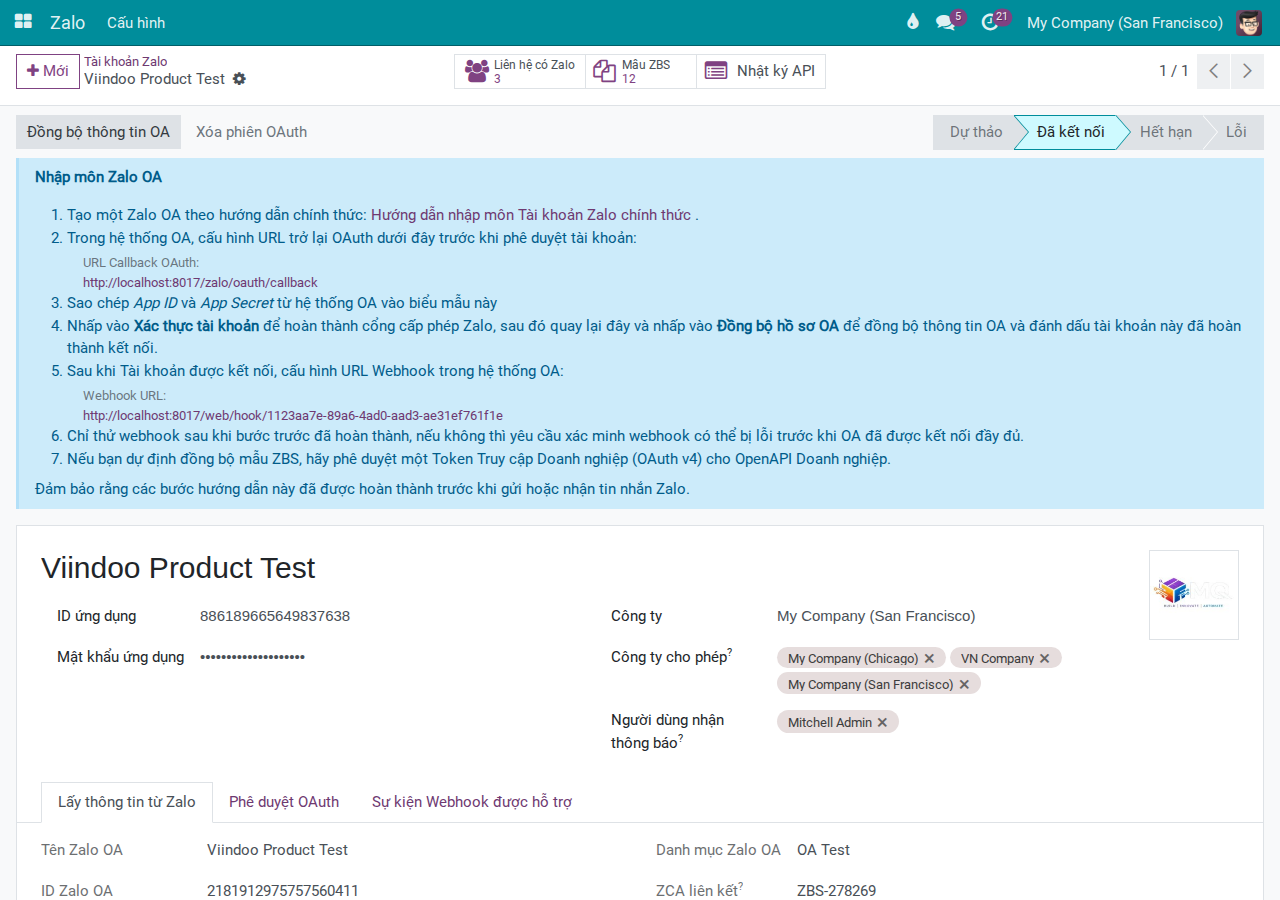This screenshot has height=900, width=1280.
Task: Click the Nhập môn Zalo OA heading
Action: (x=98, y=177)
